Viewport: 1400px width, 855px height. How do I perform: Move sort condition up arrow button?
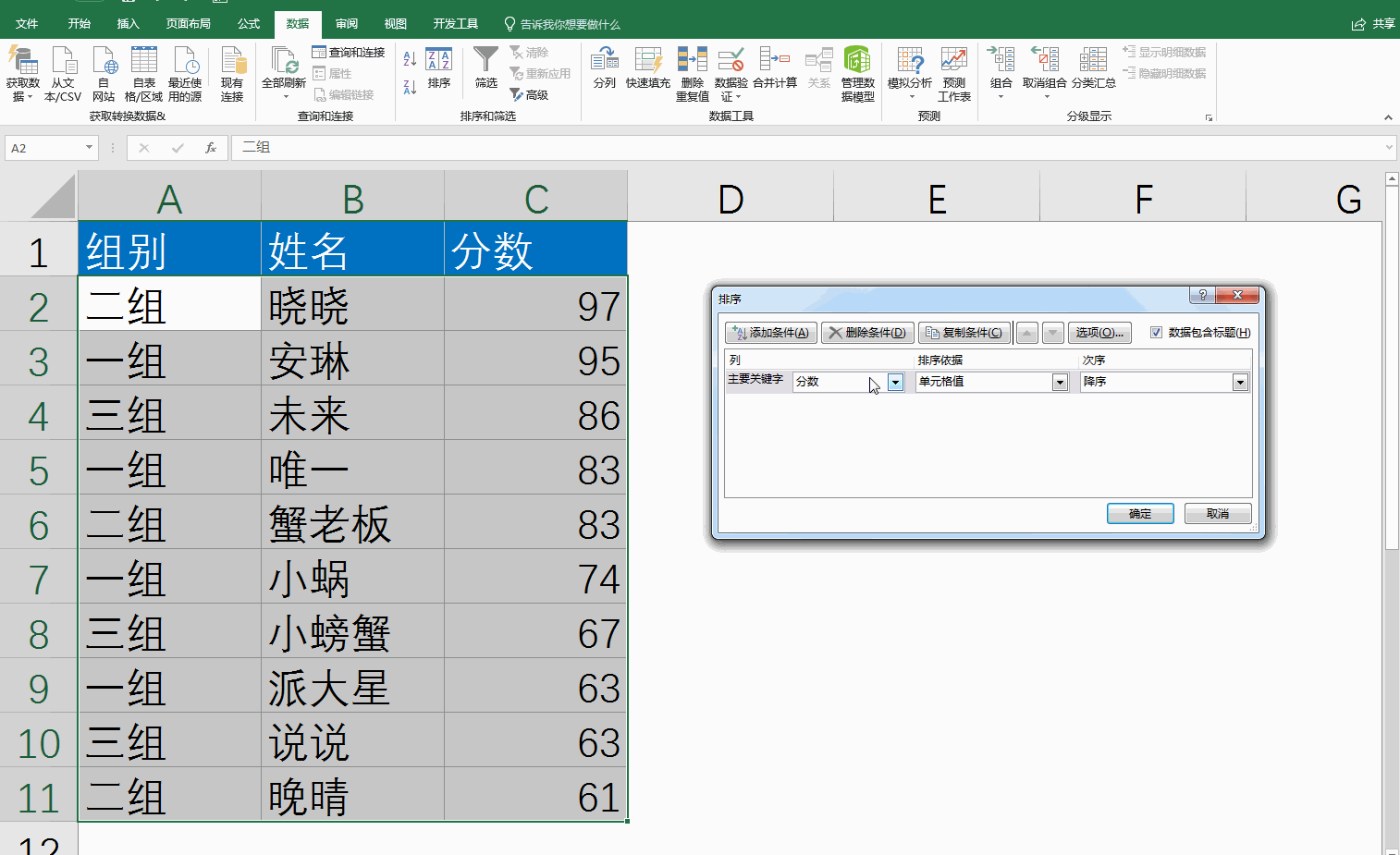pyautogui.click(x=1027, y=333)
